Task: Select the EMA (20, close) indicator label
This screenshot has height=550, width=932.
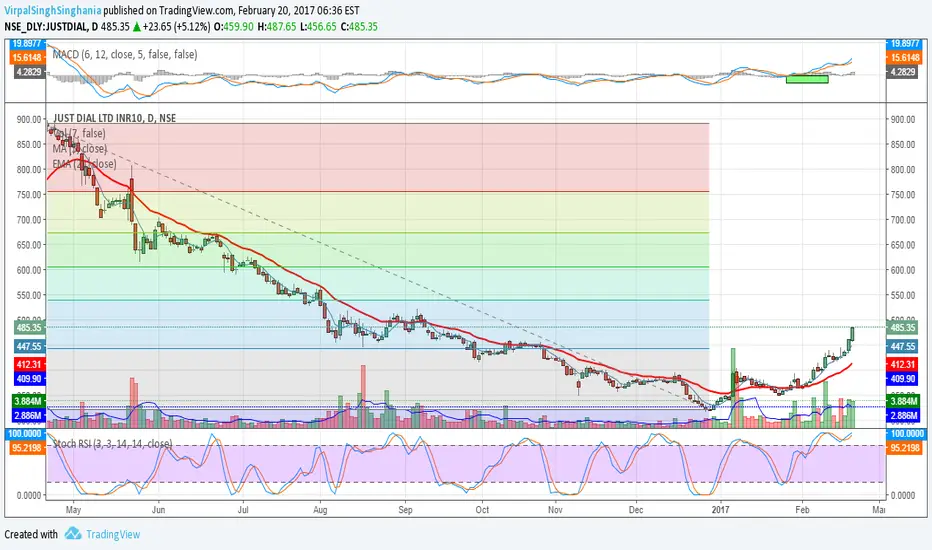Action: coord(84,164)
